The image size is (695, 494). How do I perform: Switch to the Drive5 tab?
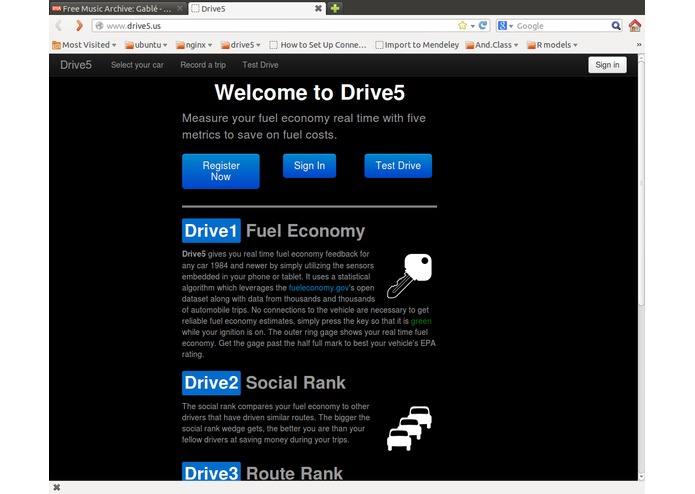click(x=257, y=8)
